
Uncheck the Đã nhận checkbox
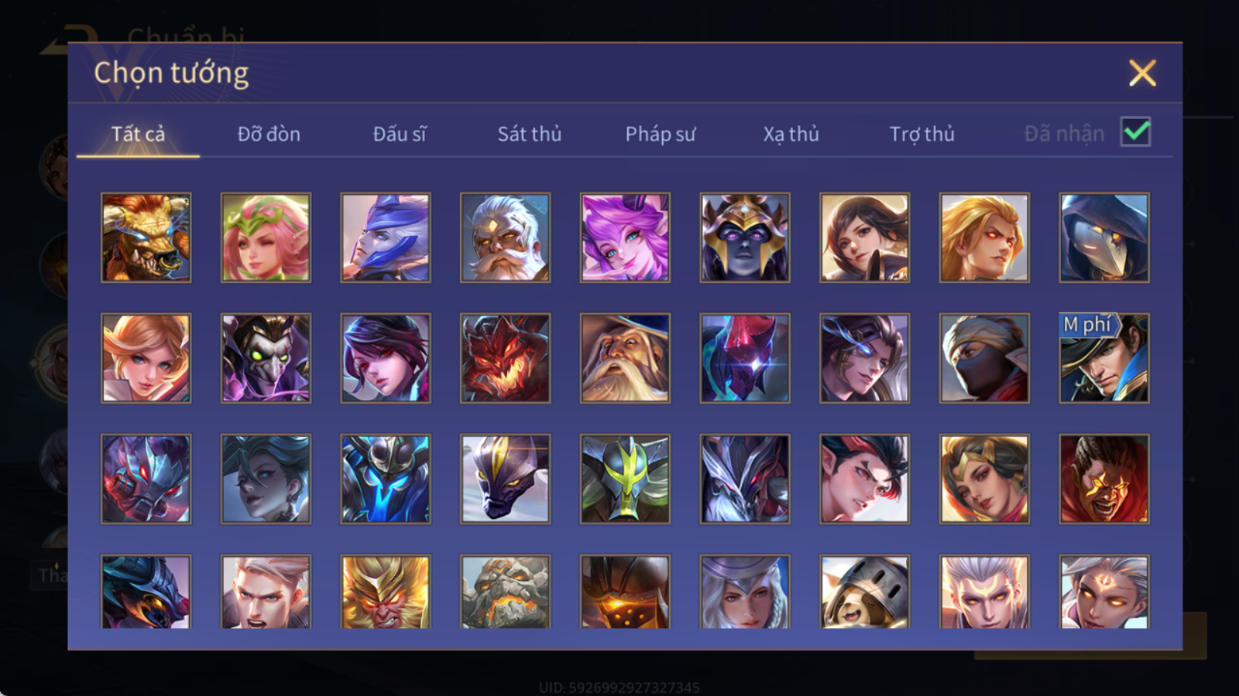(x=1135, y=132)
